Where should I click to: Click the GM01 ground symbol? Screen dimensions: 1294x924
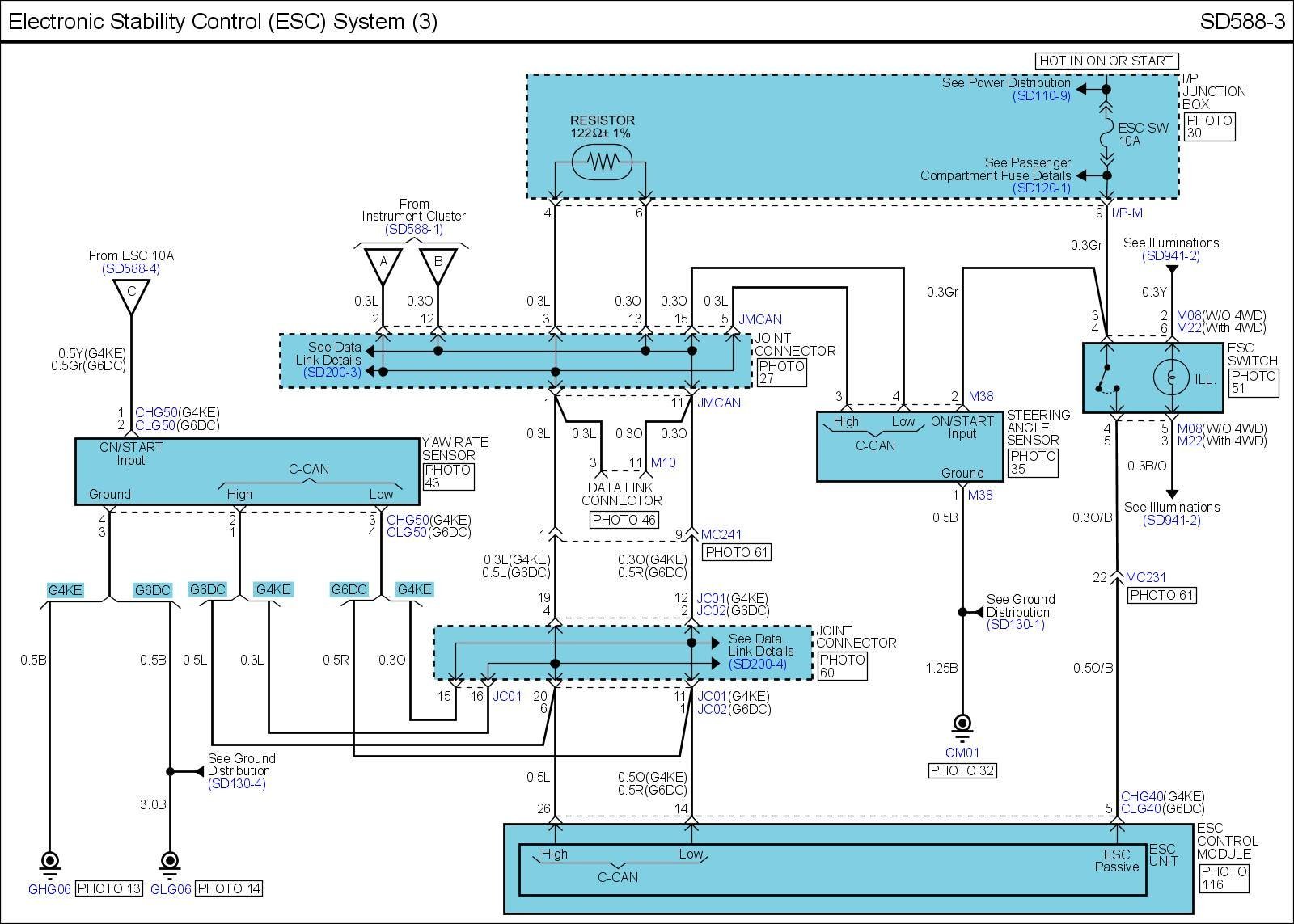962,725
